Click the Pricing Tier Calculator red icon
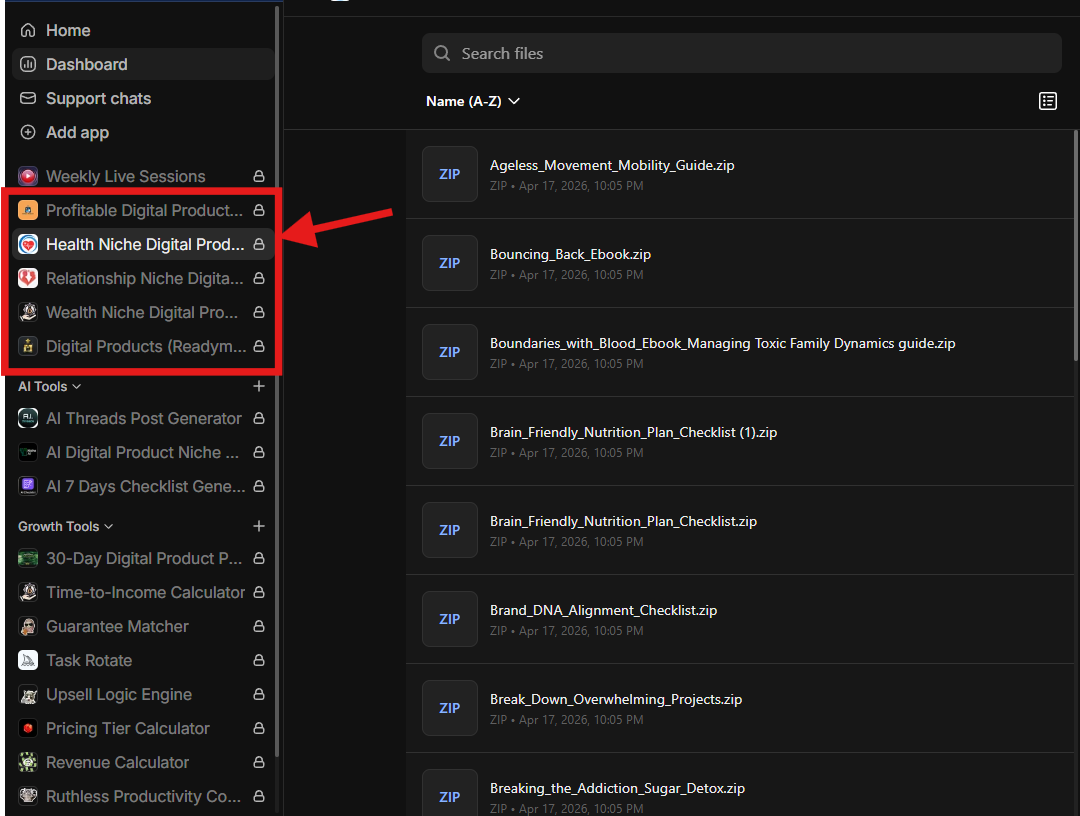Image resolution: width=1080 pixels, height=816 pixels. click(28, 729)
